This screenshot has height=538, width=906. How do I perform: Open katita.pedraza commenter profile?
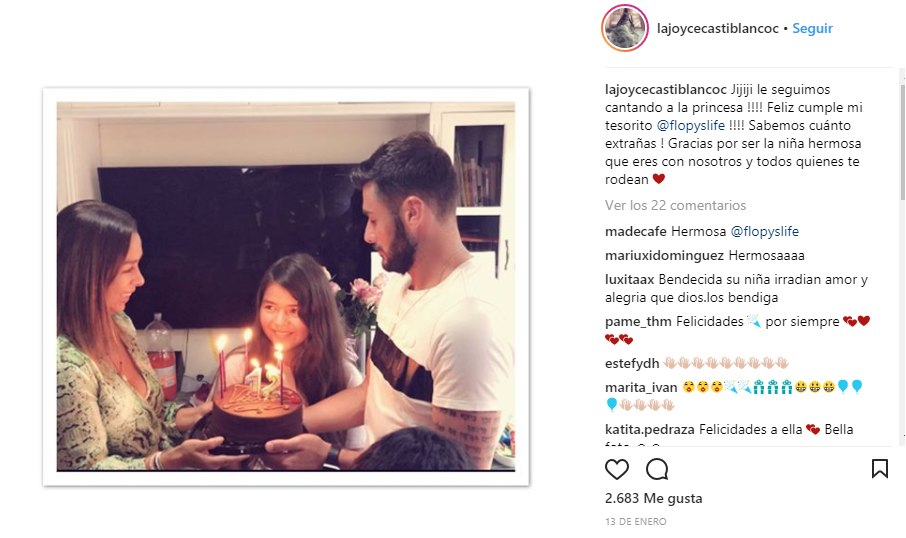tap(650, 429)
